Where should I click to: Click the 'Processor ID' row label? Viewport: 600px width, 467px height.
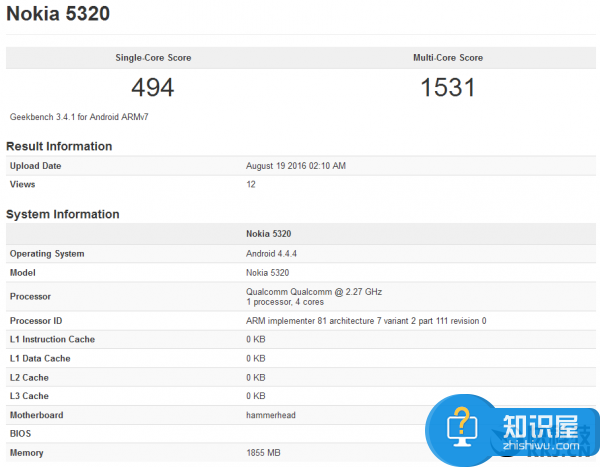[36, 321]
